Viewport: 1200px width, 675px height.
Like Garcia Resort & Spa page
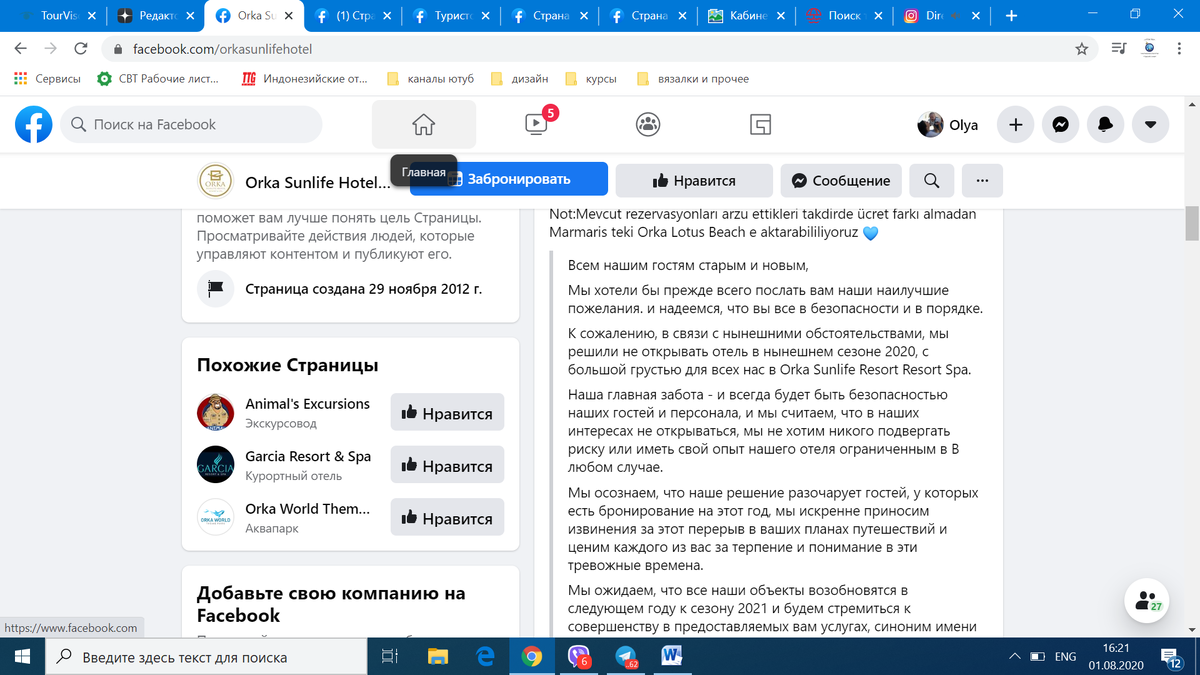[447, 466]
